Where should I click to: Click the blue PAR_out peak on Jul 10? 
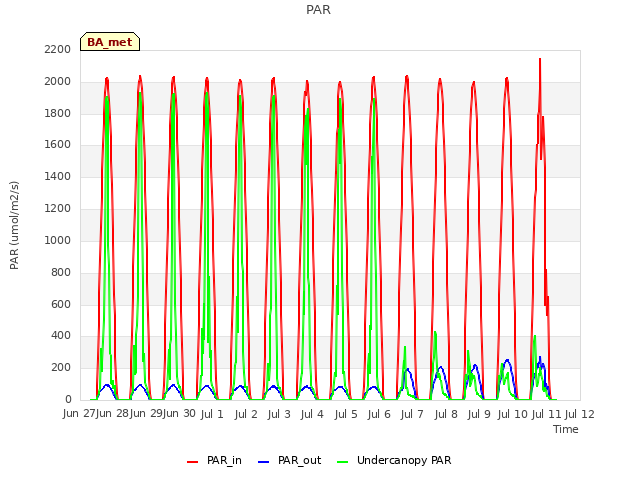point(507,360)
